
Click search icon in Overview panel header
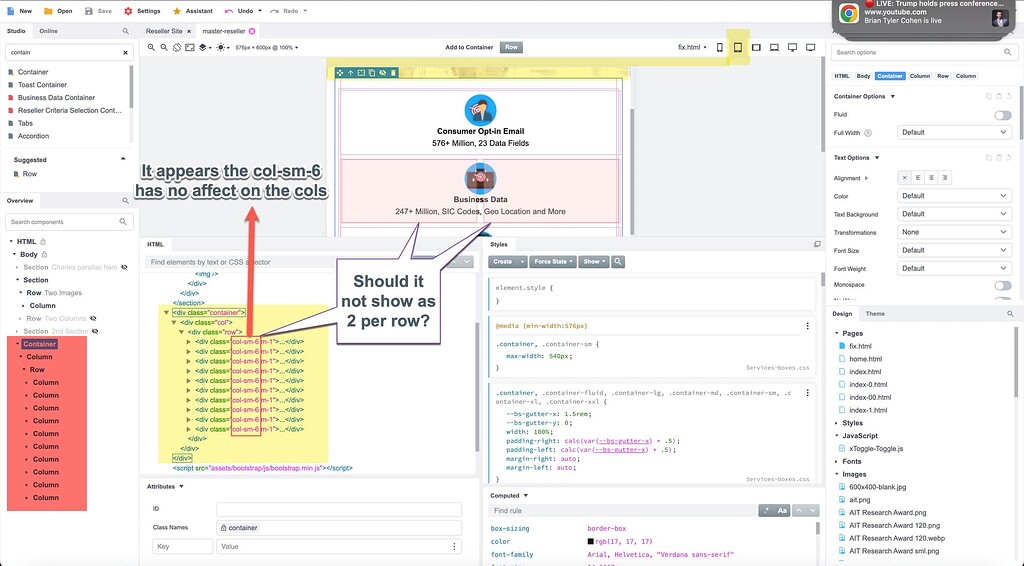click(125, 200)
